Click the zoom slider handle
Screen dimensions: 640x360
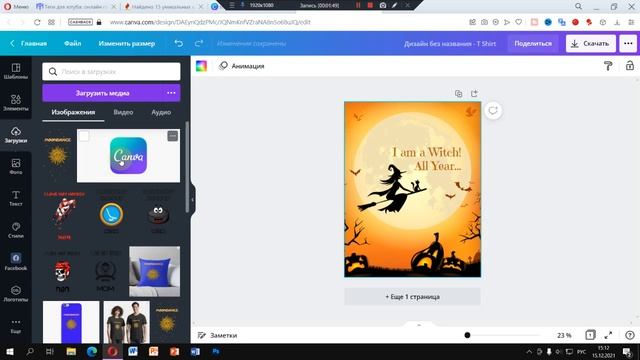tap(467, 335)
